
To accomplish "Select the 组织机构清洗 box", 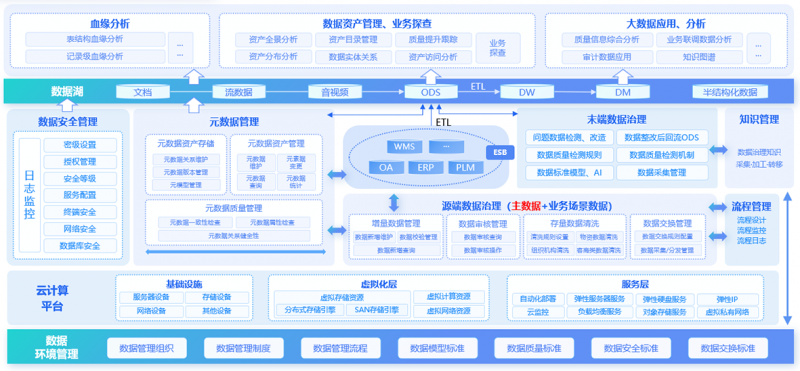I will click(549, 250).
